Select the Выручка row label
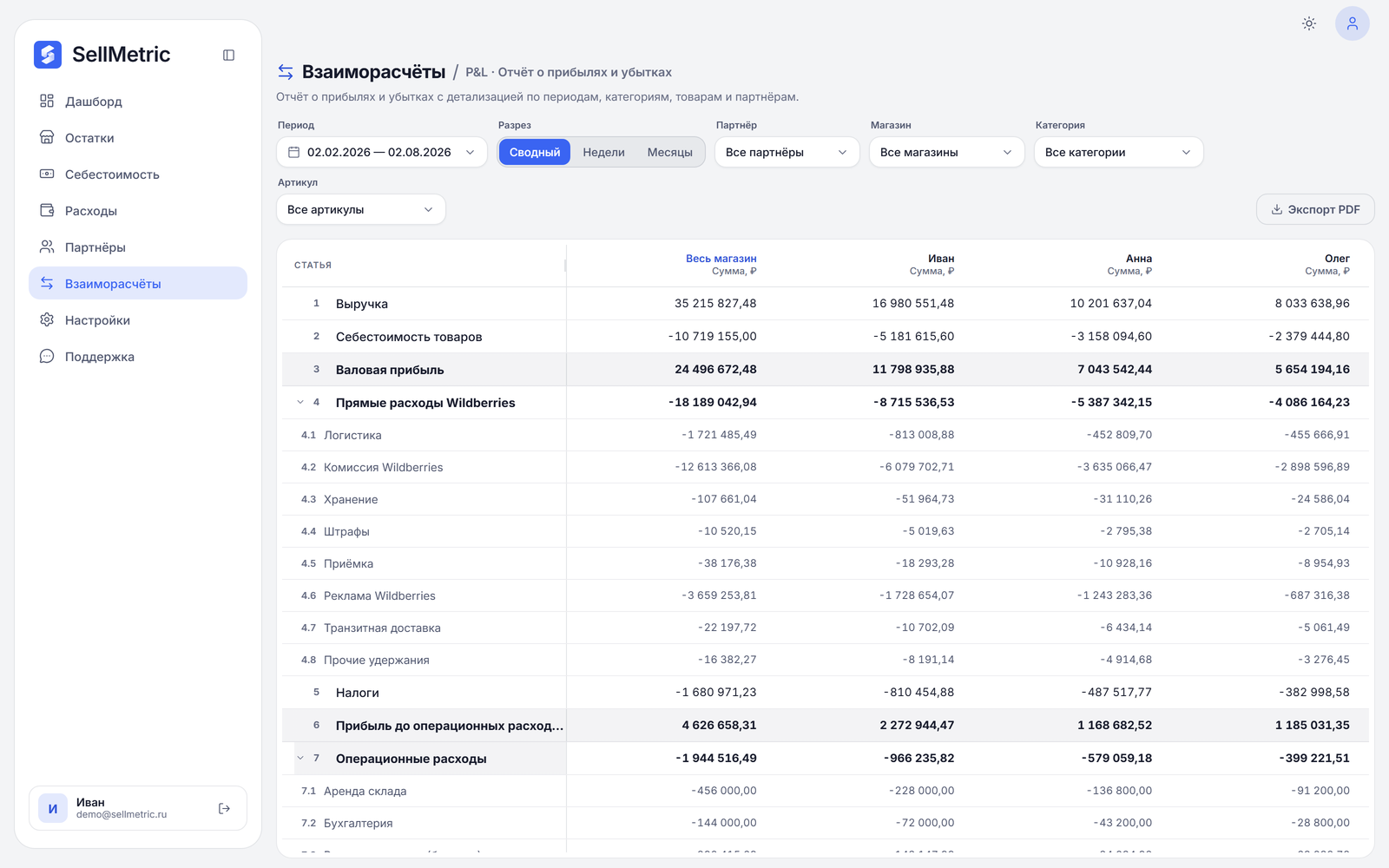The height and width of the screenshot is (868, 1389). point(362,304)
